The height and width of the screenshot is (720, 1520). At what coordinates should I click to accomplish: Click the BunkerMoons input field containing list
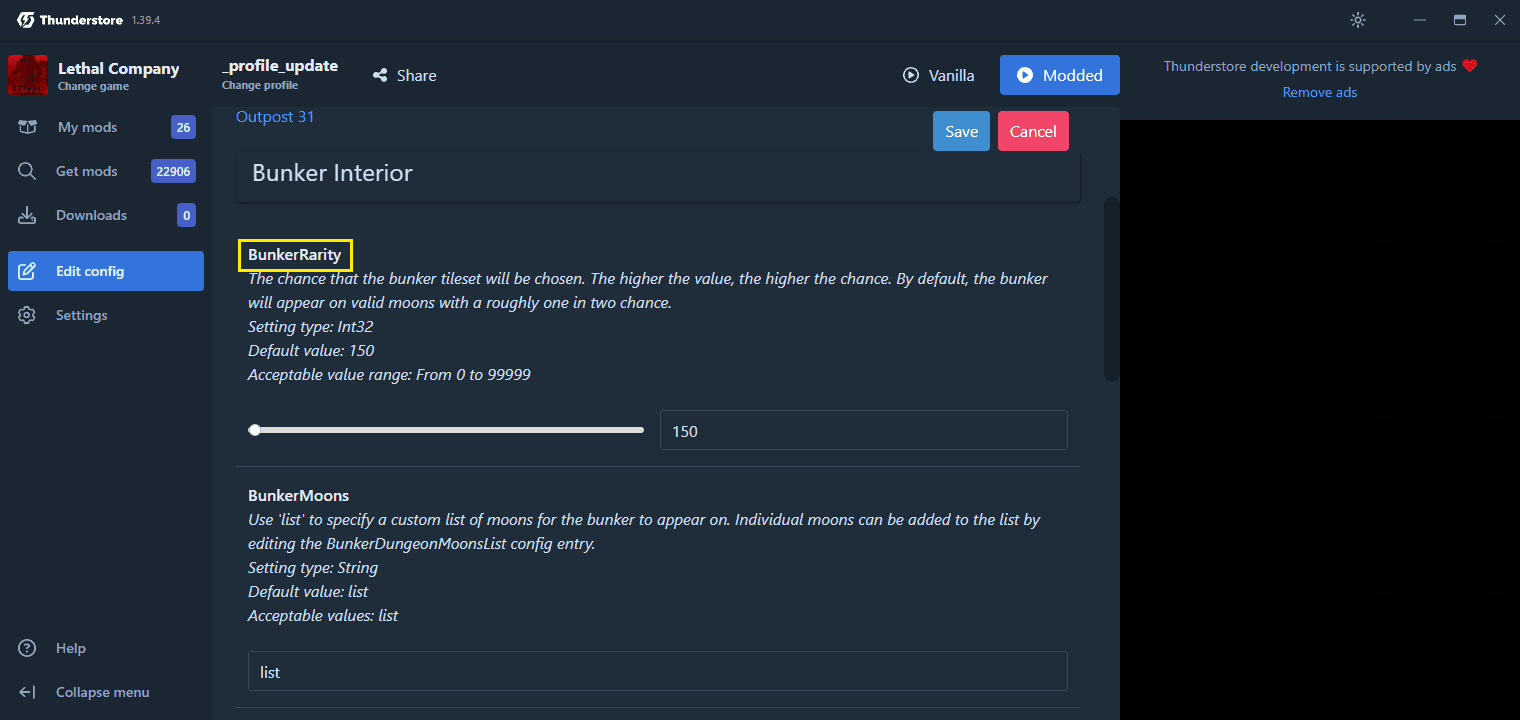(x=658, y=671)
